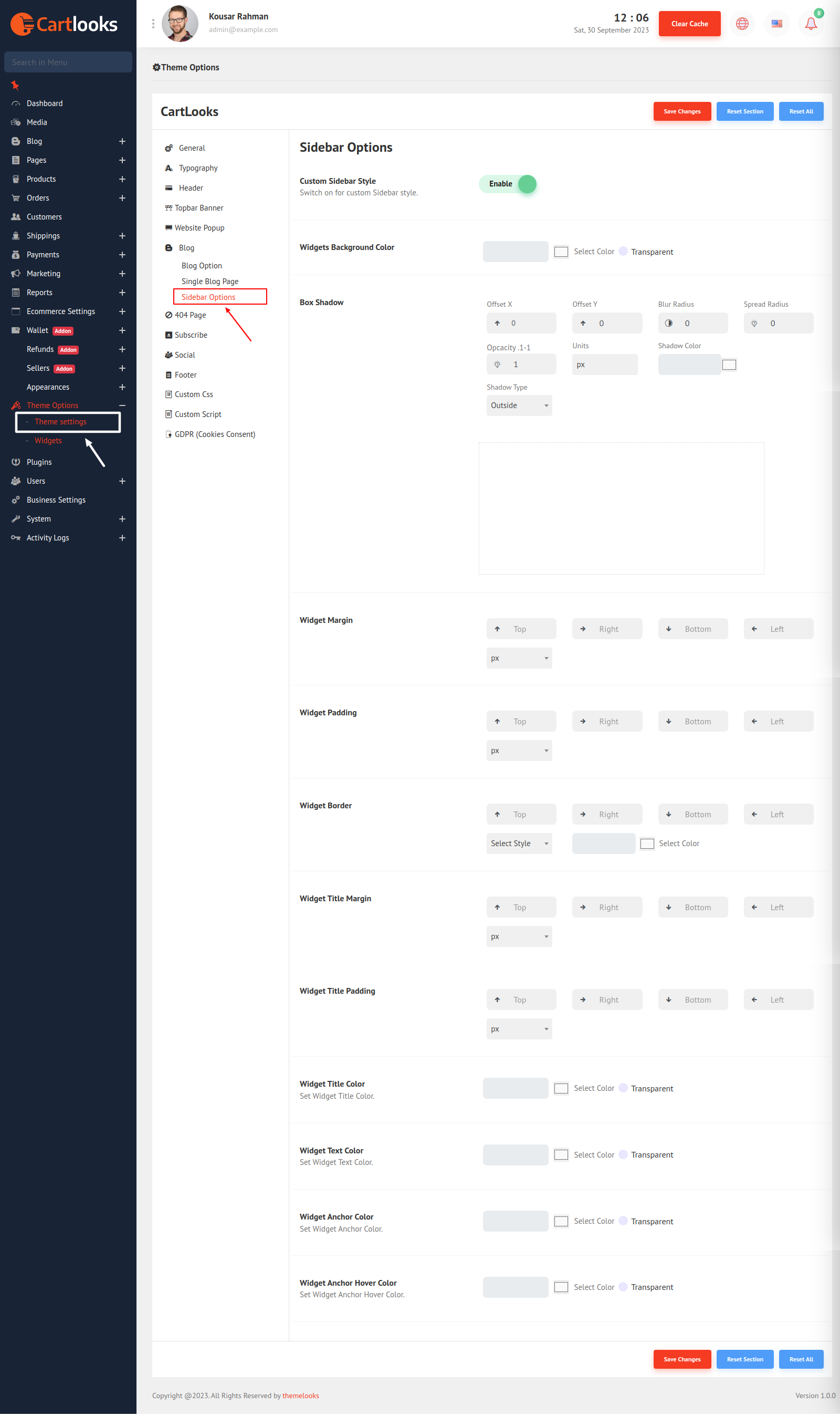The width and height of the screenshot is (840, 1416).
Task: Click the notification bell icon
Action: pyautogui.click(x=810, y=24)
